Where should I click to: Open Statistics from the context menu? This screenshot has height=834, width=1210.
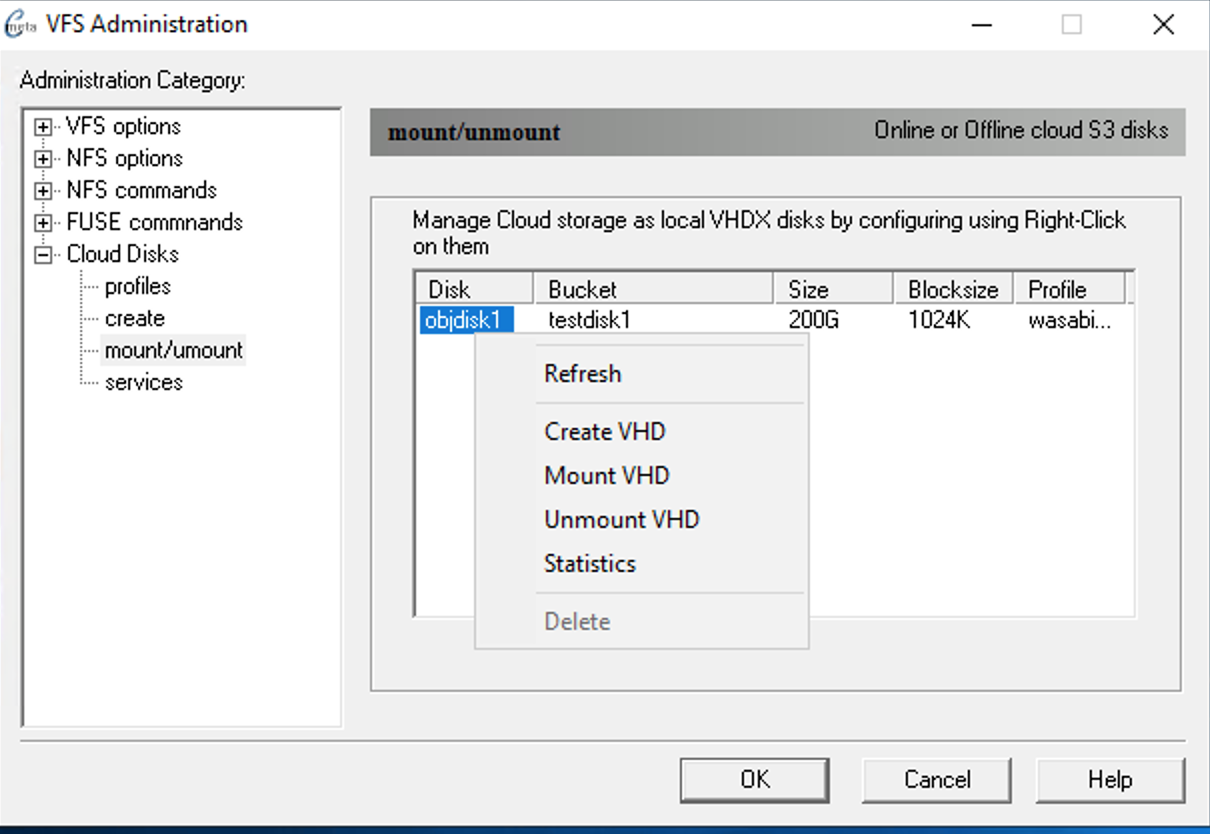(589, 564)
